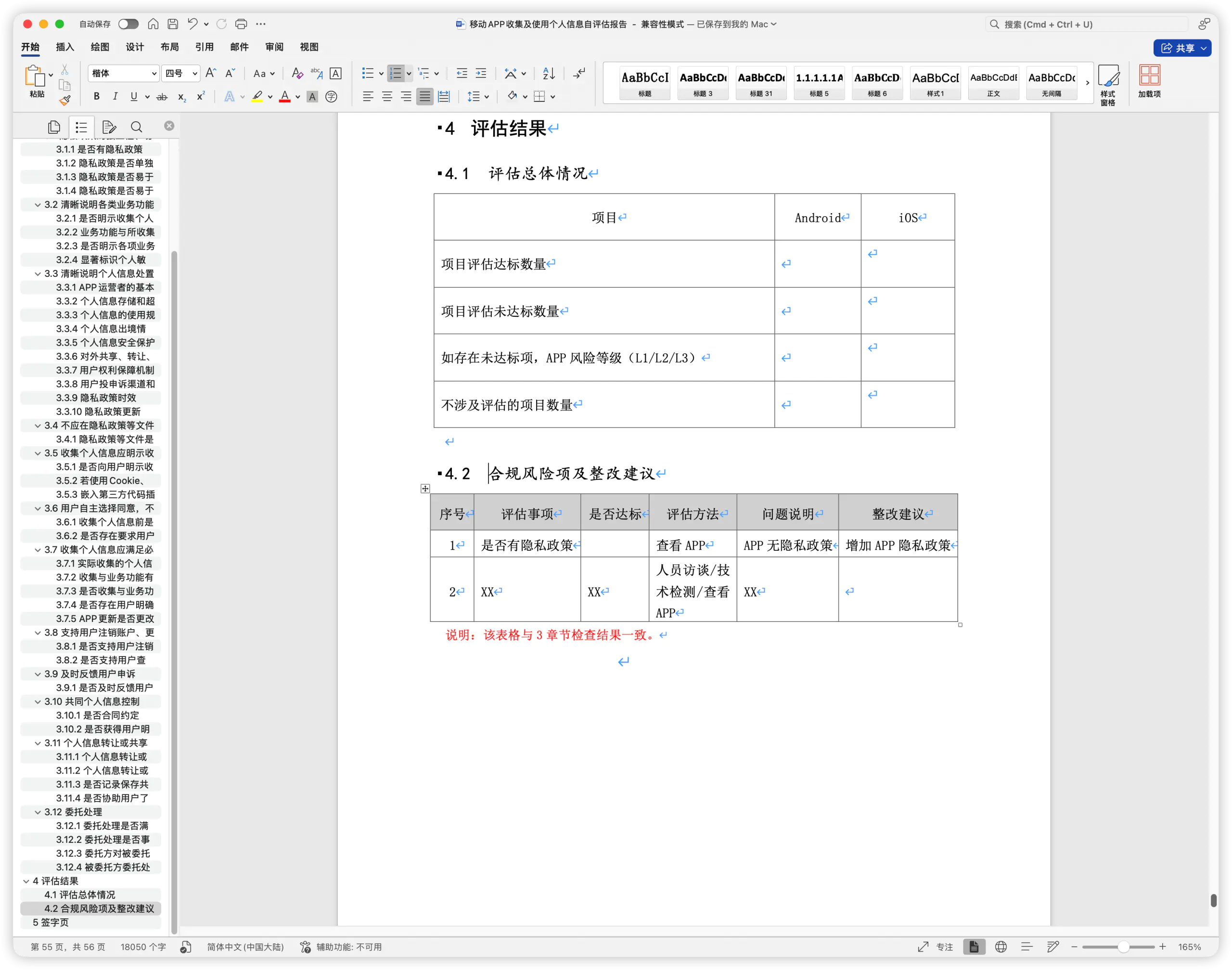Toggle the AutoSave switch
The image size is (1232, 970).
[x=128, y=24]
